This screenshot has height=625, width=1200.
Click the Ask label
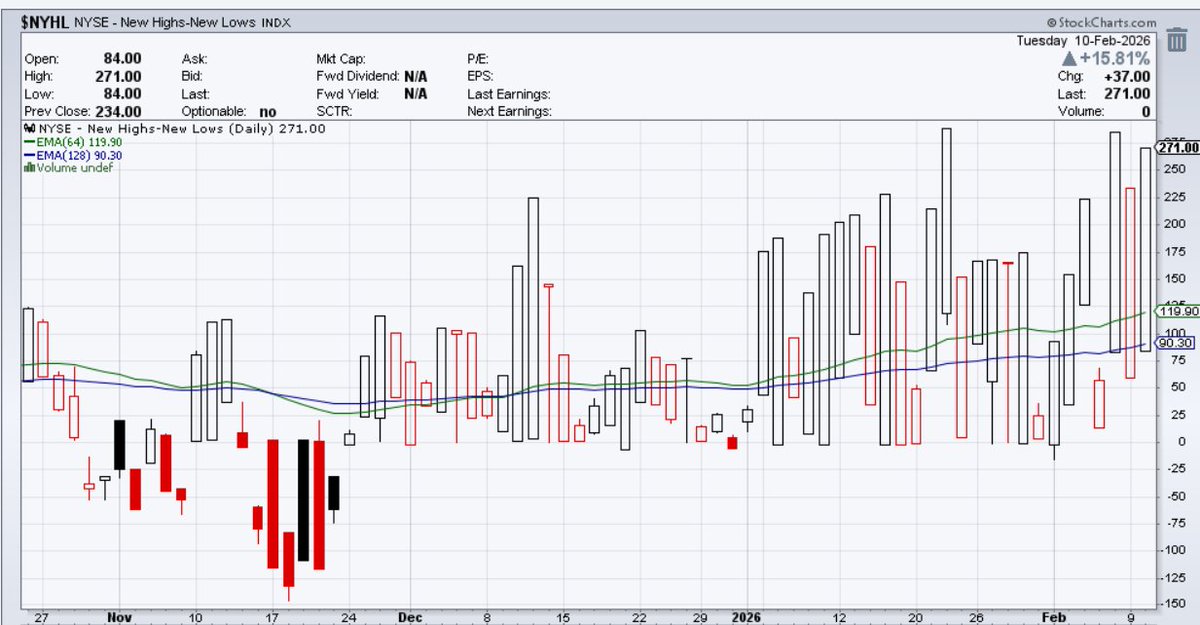click(x=194, y=59)
